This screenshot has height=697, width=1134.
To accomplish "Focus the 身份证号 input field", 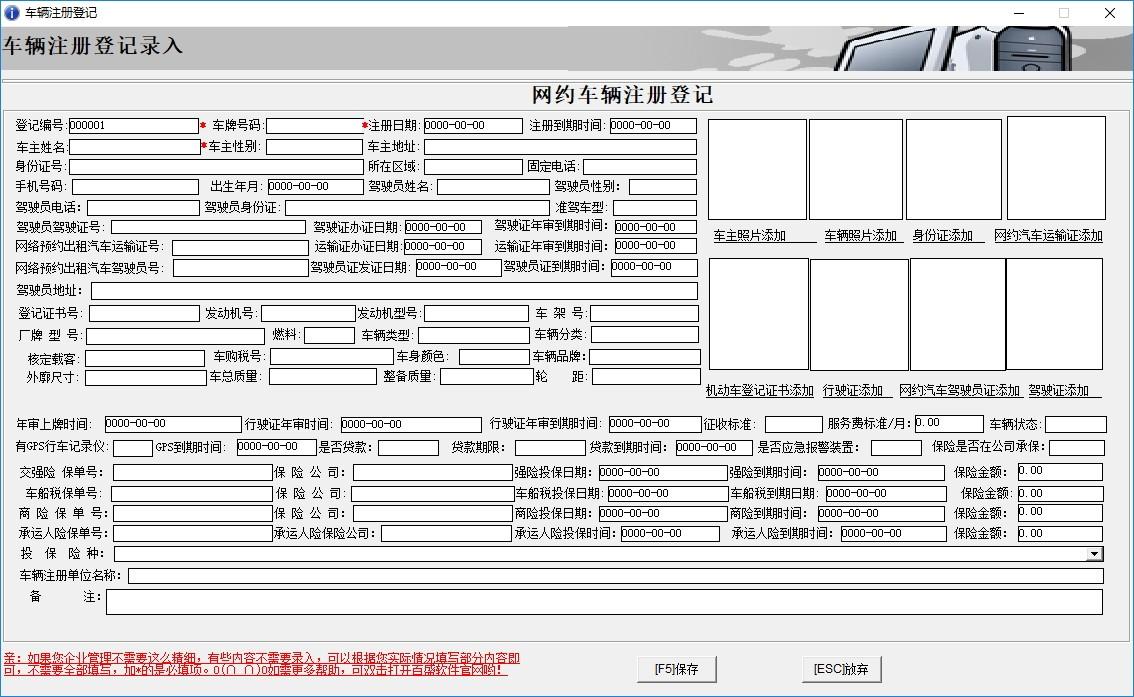I will click(x=216, y=166).
